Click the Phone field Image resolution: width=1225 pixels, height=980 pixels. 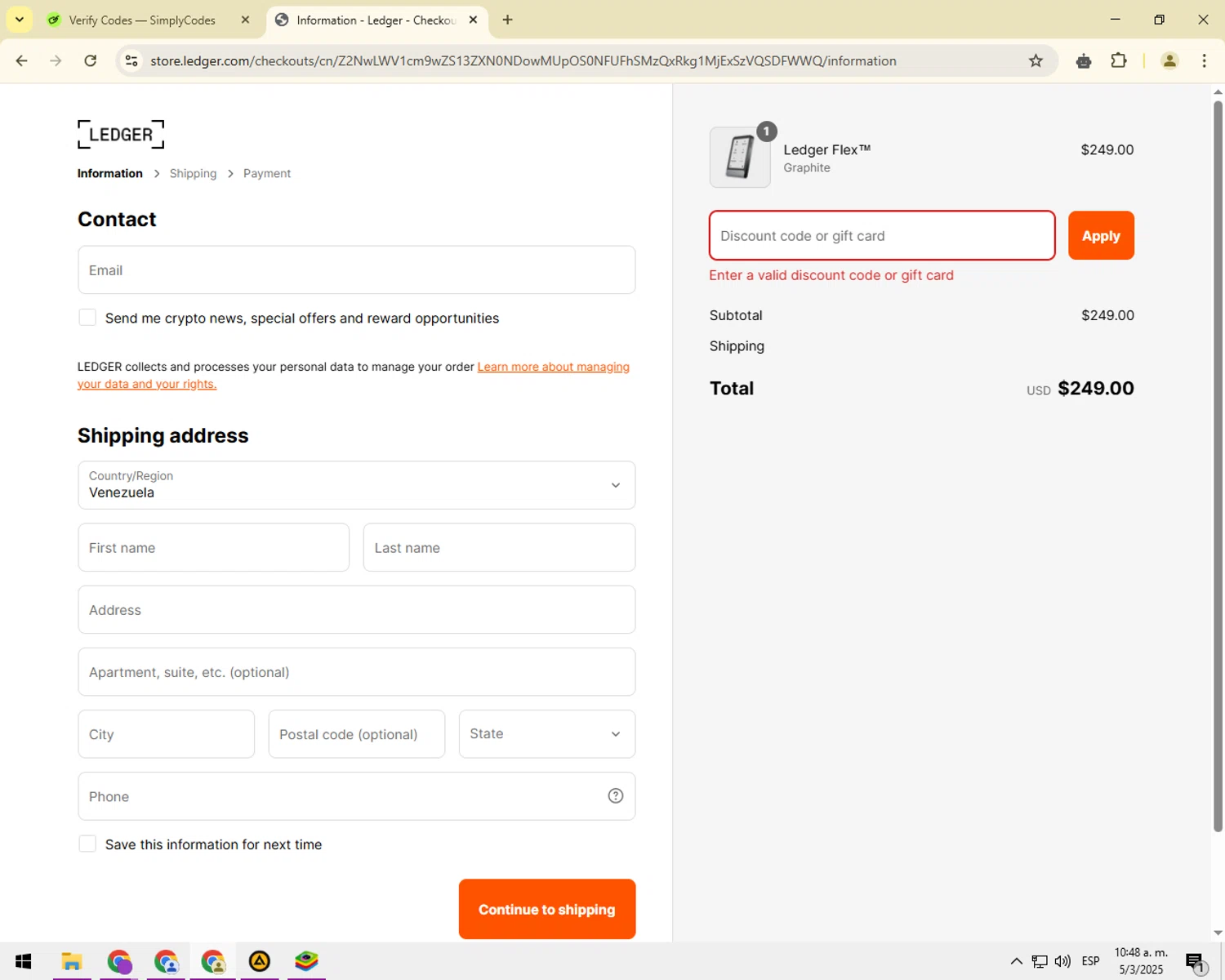point(357,796)
